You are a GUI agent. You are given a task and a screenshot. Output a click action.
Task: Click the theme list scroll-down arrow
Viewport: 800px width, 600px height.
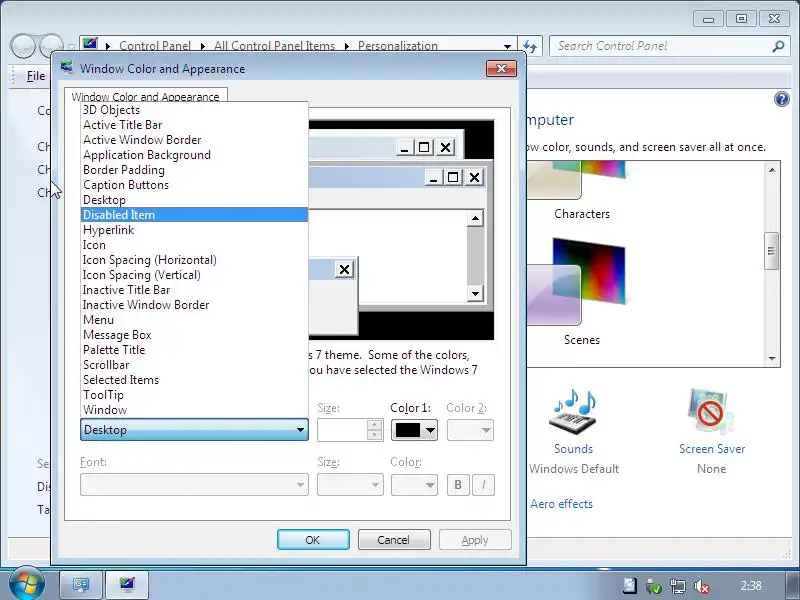click(772, 359)
